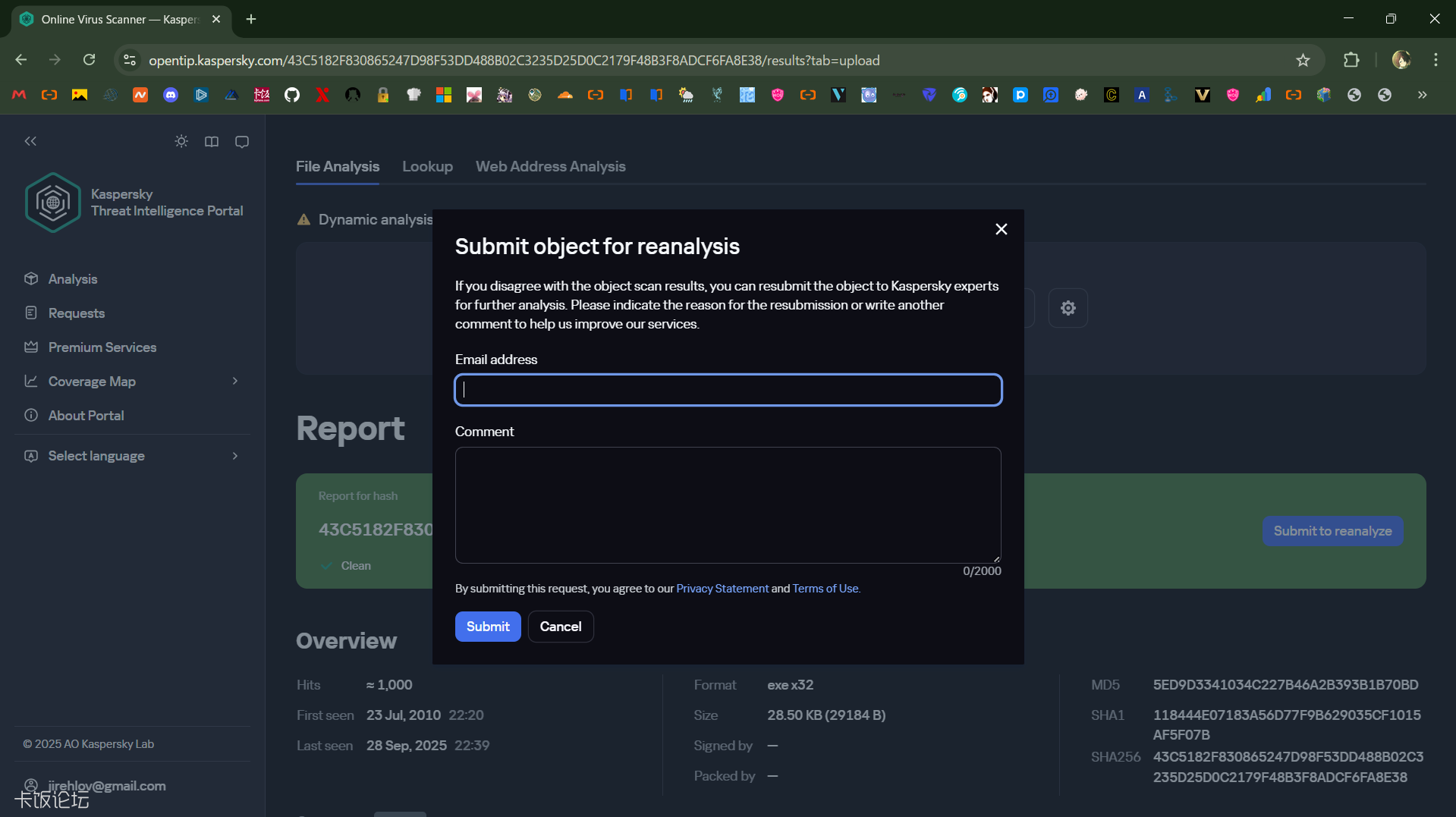Image resolution: width=1456 pixels, height=817 pixels.
Task: Switch to the Lookup tab
Action: 427,167
